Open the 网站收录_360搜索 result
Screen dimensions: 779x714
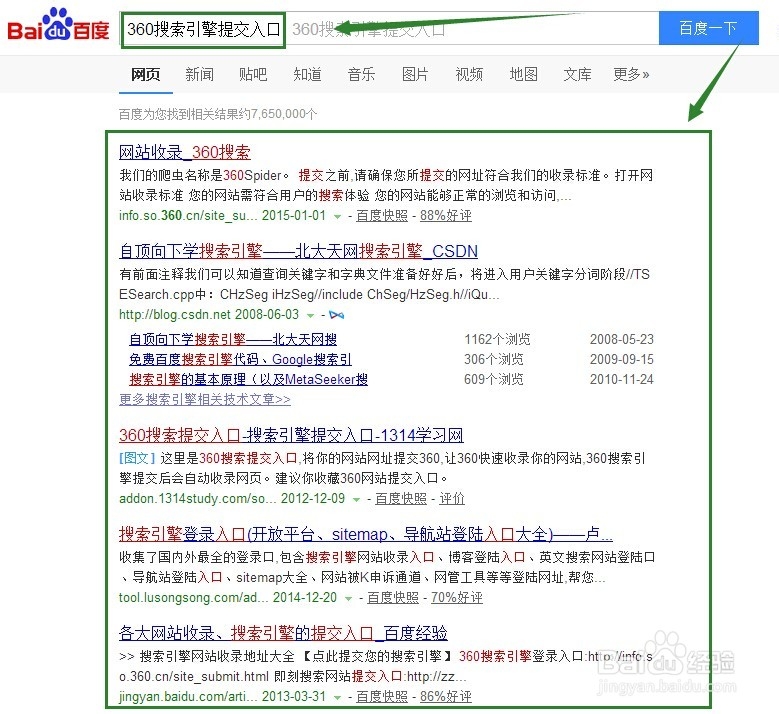(x=184, y=152)
